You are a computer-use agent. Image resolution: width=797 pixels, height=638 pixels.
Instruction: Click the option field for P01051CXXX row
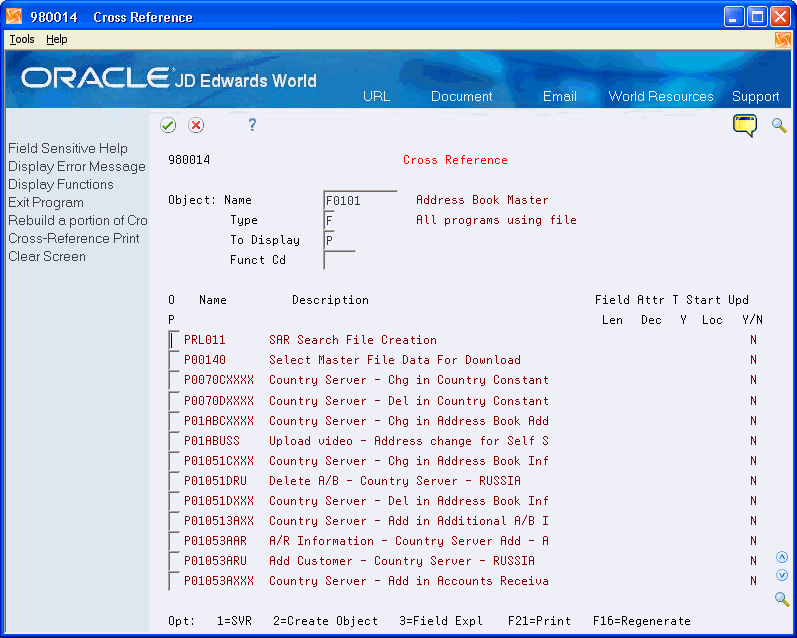click(174, 461)
